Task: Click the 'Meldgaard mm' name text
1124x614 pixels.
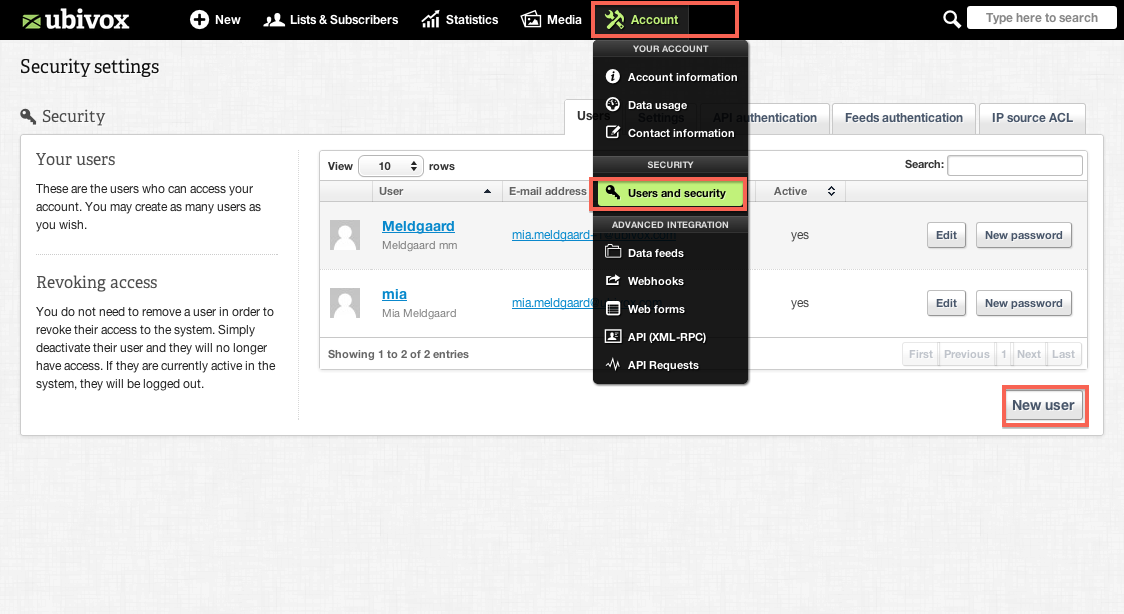Action: (x=419, y=245)
